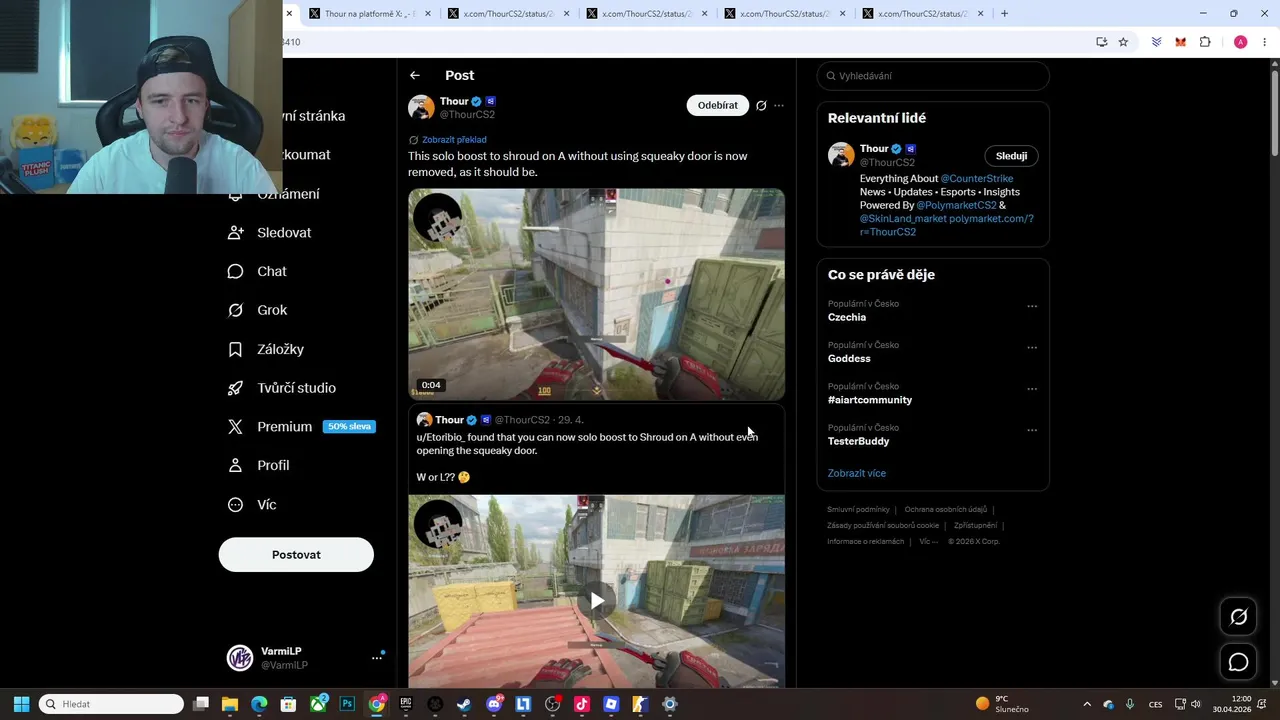Open TikTok from the taskbar
Viewport: 1280px width, 720px height.
(x=582, y=704)
